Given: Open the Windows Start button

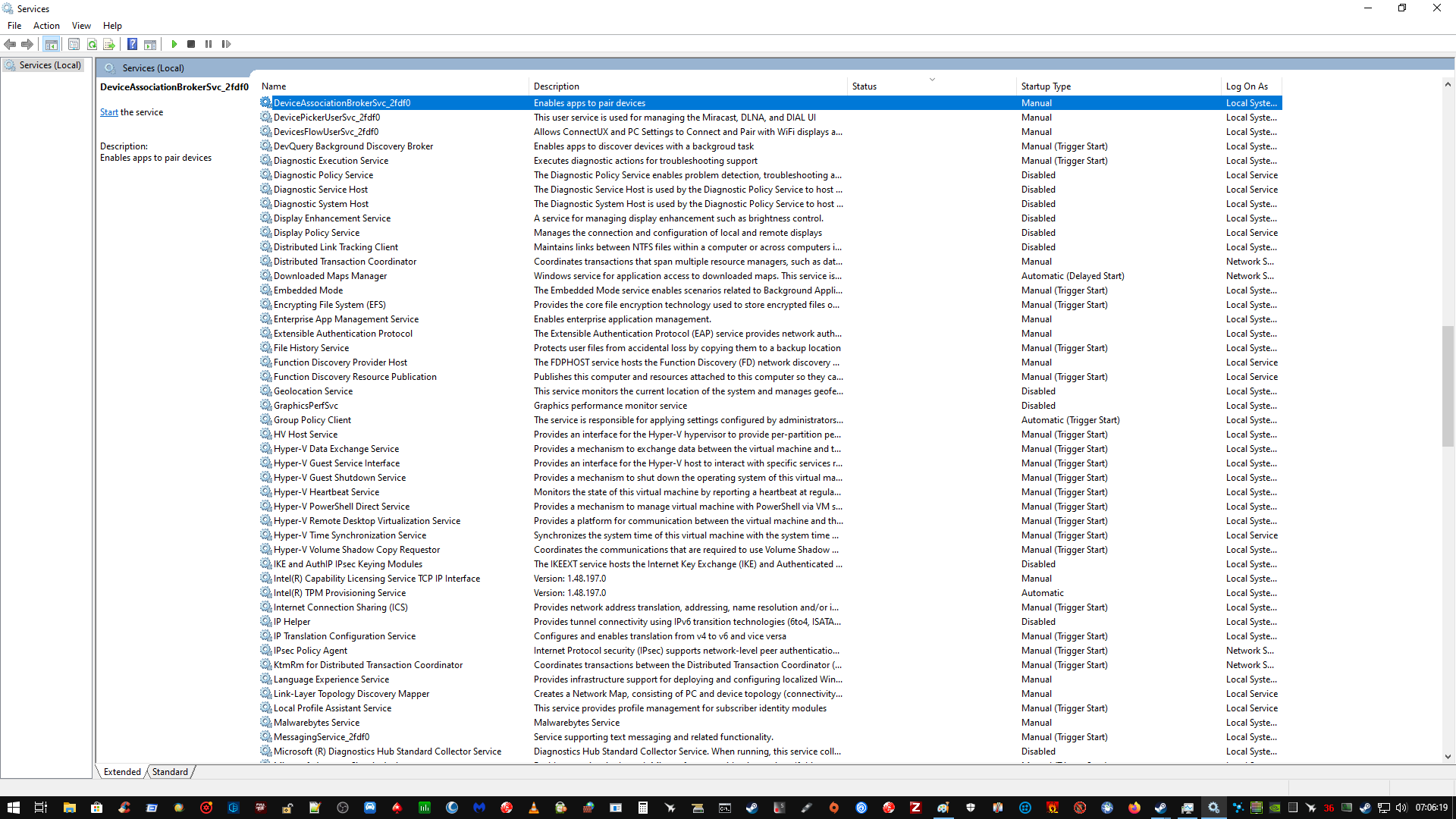Looking at the screenshot, I should pyautogui.click(x=13, y=808).
